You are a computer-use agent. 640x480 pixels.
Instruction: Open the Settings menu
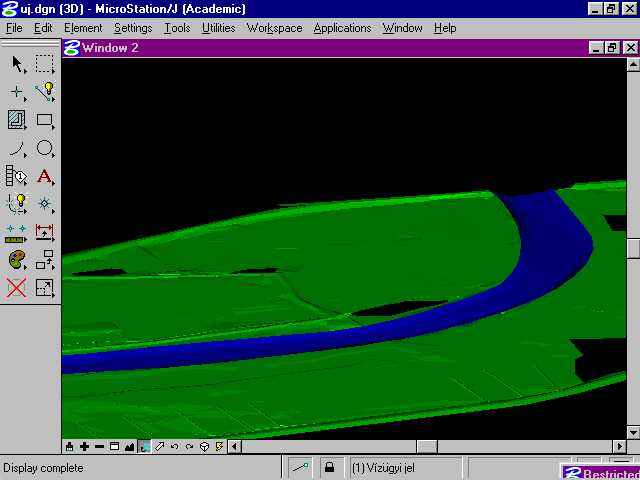click(x=132, y=28)
